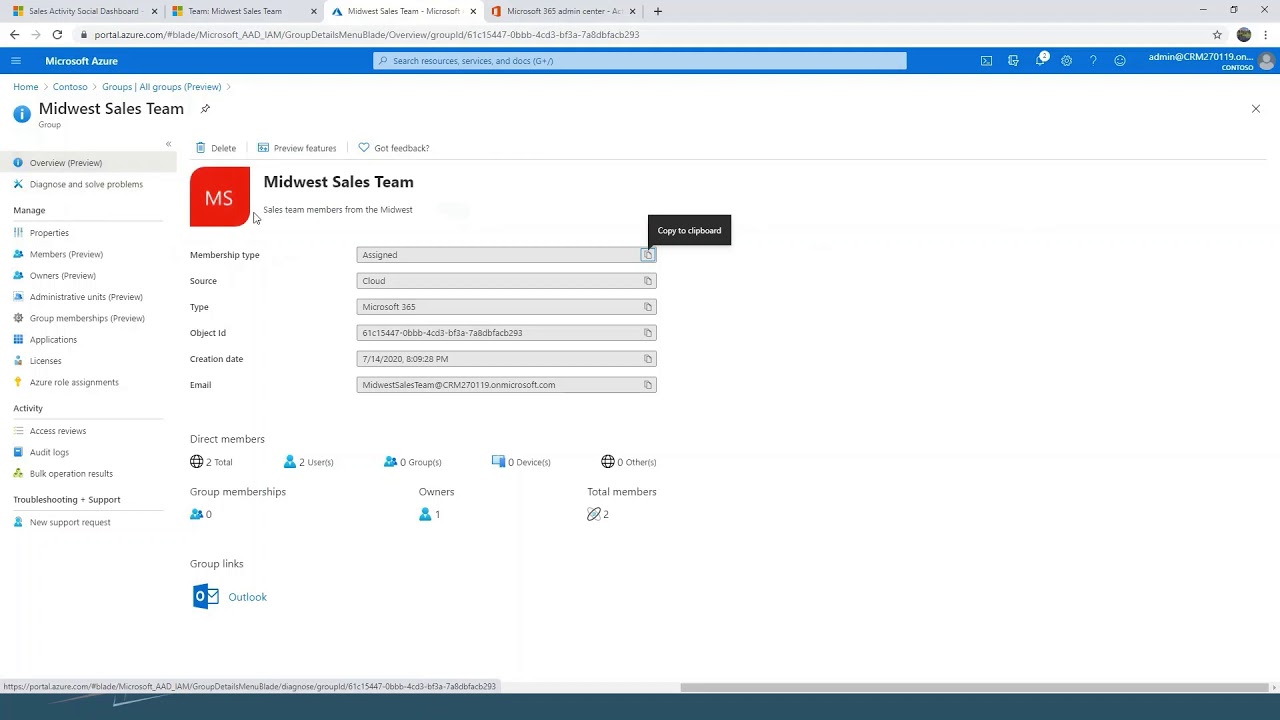Click the Delete group button
This screenshot has width=1280, height=720.
(215, 148)
